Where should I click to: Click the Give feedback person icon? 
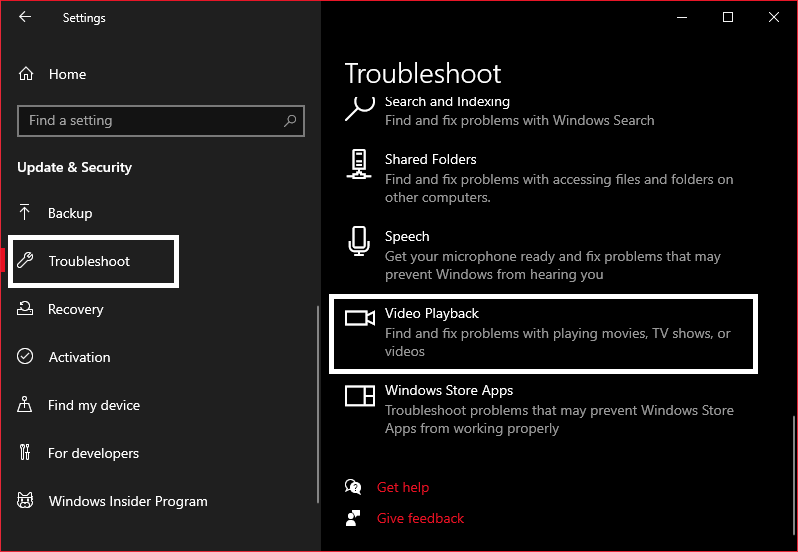[x=353, y=518]
